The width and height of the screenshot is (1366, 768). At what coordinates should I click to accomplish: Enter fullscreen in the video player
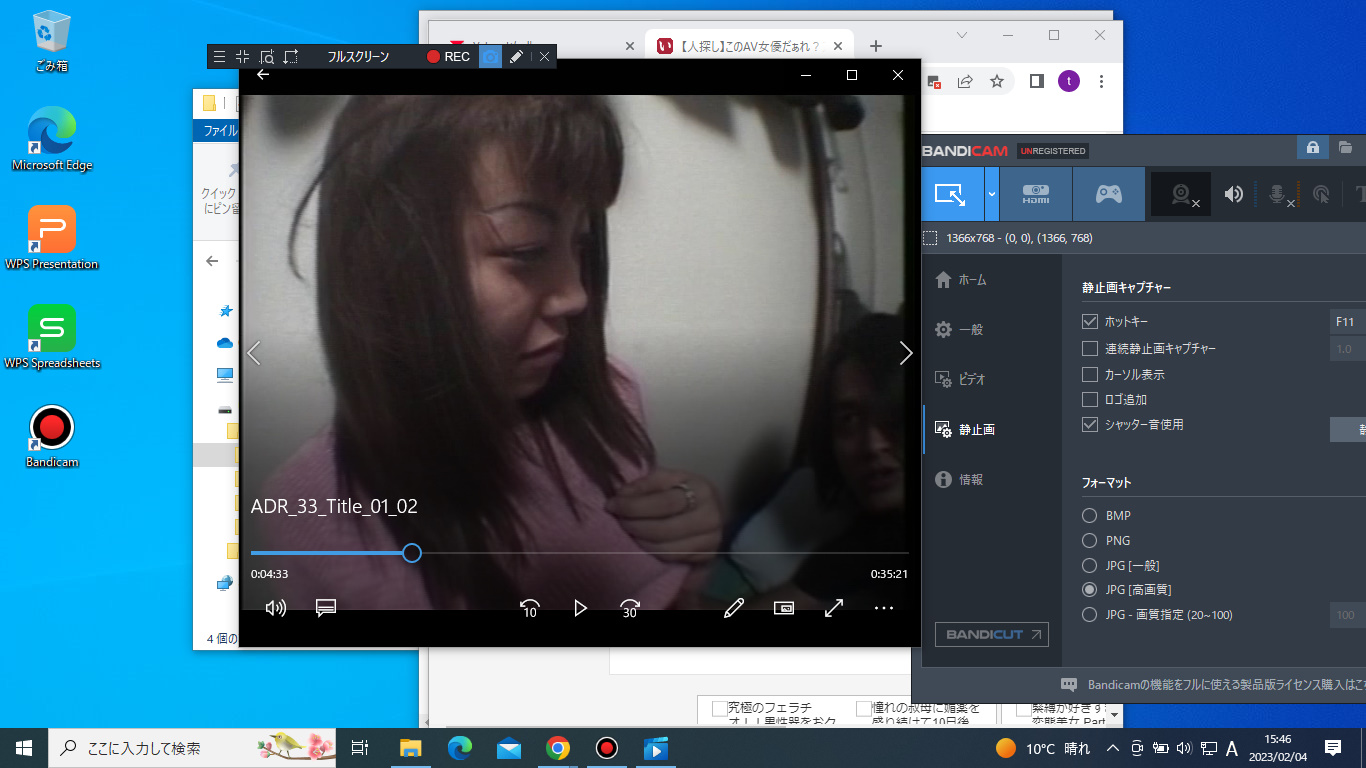click(834, 608)
